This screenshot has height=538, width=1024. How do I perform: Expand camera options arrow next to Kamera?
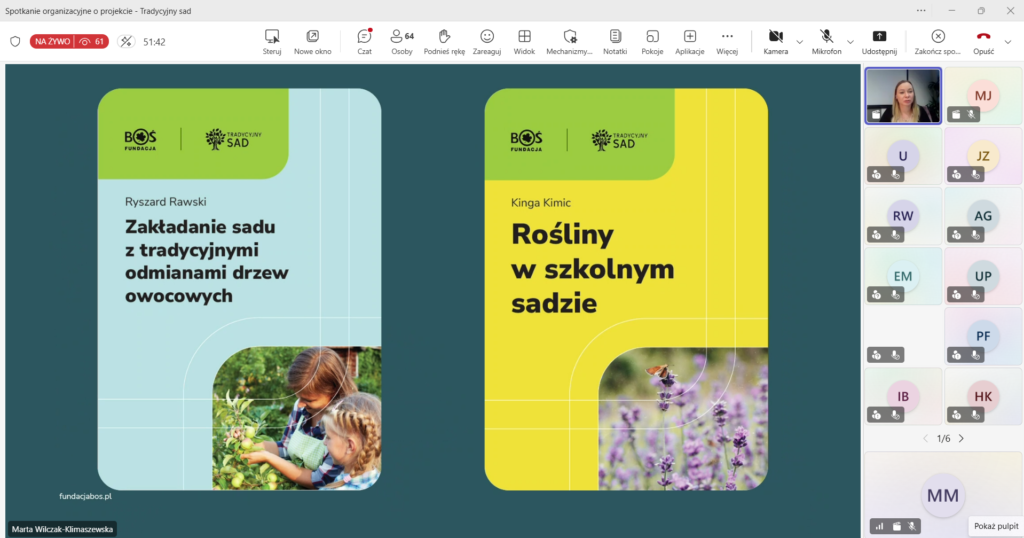coord(799,42)
